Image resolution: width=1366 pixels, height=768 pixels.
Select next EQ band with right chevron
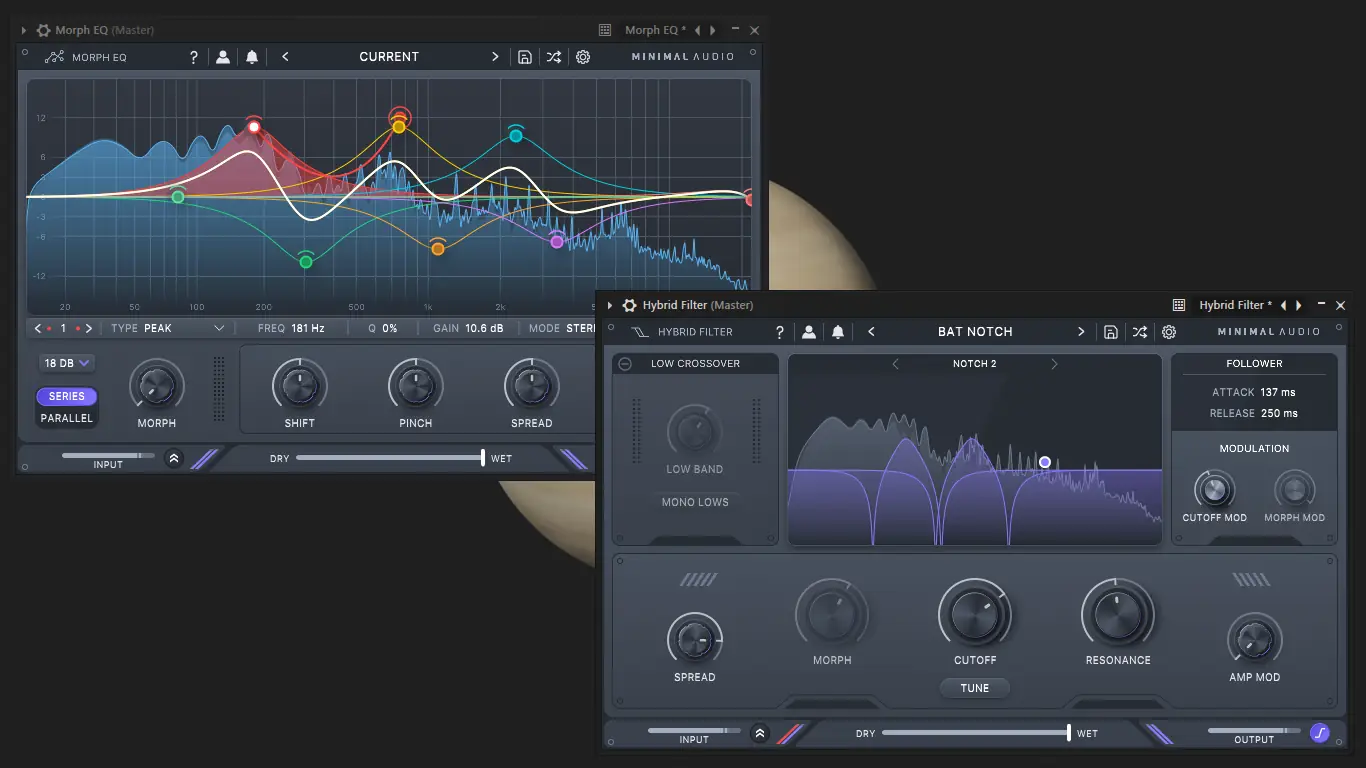[89, 328]
